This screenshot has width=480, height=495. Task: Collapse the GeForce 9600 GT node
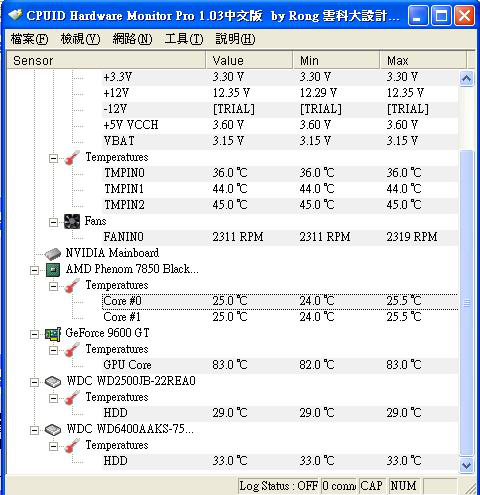[x=34, y=334]
